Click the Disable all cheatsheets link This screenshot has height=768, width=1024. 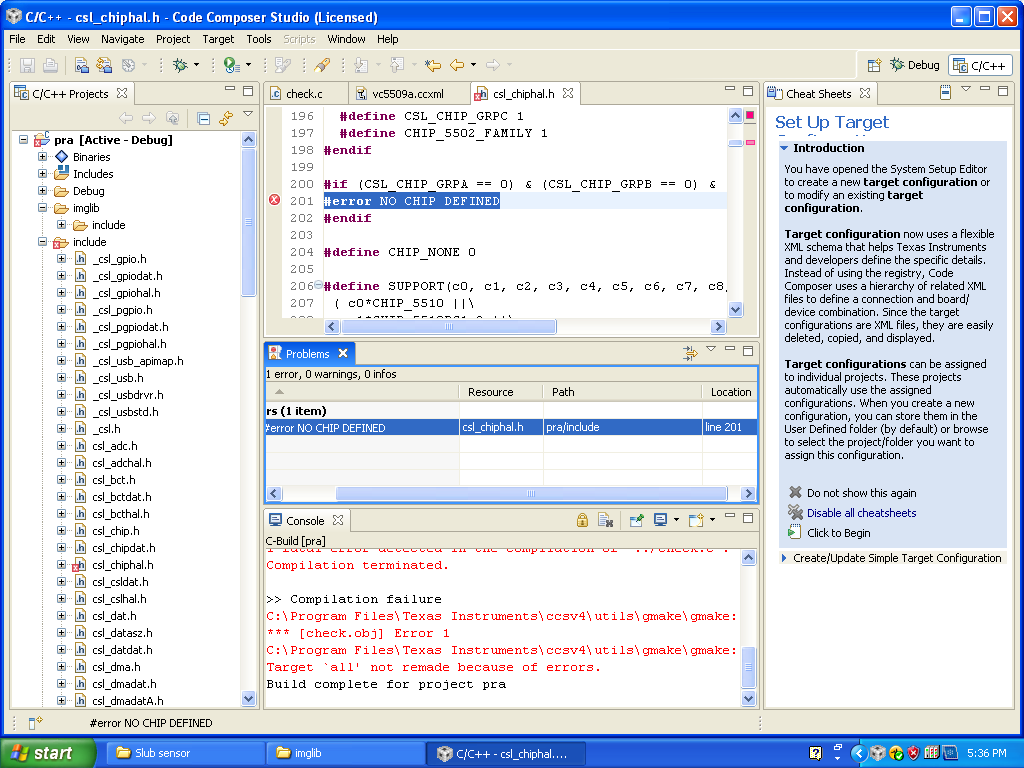(861, 513)
